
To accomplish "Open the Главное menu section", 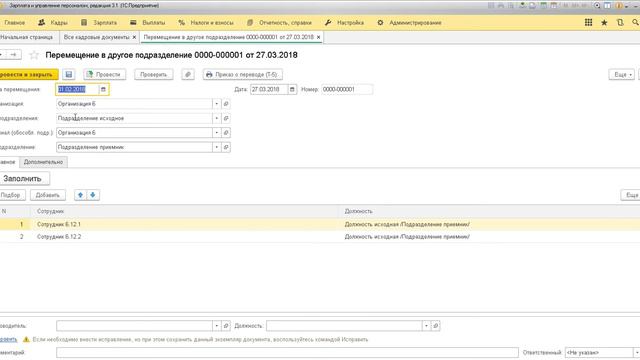I will click(14, 23).
